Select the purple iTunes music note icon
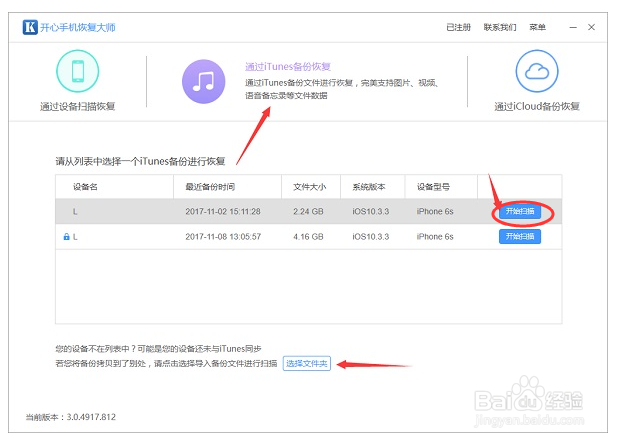Viewport: 619px width, 442px height. click(204, 82)
